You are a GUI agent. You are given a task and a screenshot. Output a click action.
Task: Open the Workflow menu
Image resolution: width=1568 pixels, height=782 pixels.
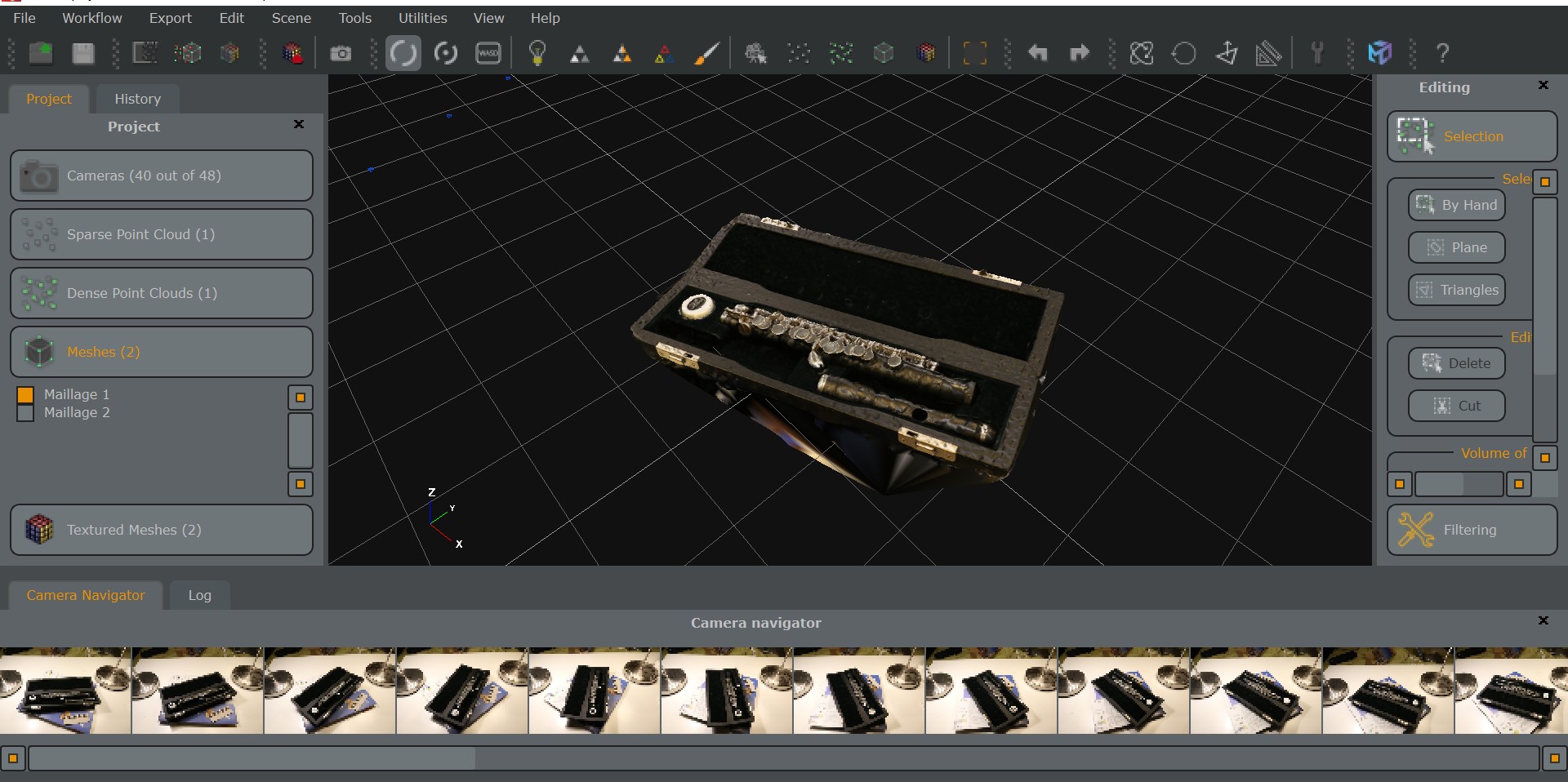[x=92, y=18]
